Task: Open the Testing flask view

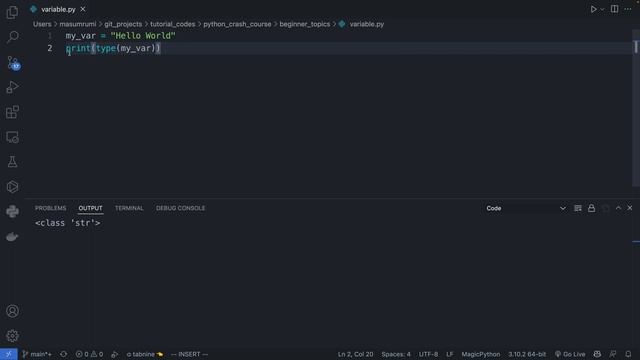Action: [x=12, y=162]
